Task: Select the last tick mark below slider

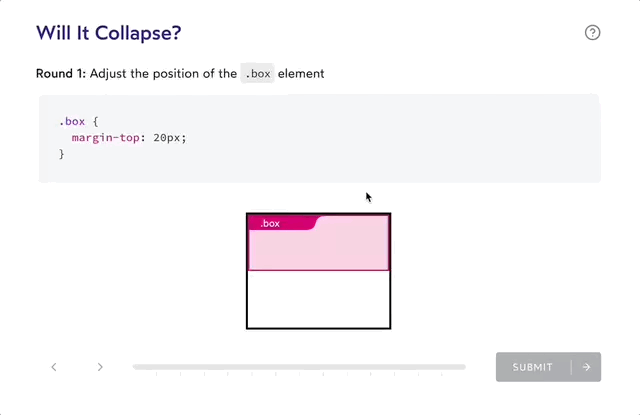Action: click(x=442, y=373)
